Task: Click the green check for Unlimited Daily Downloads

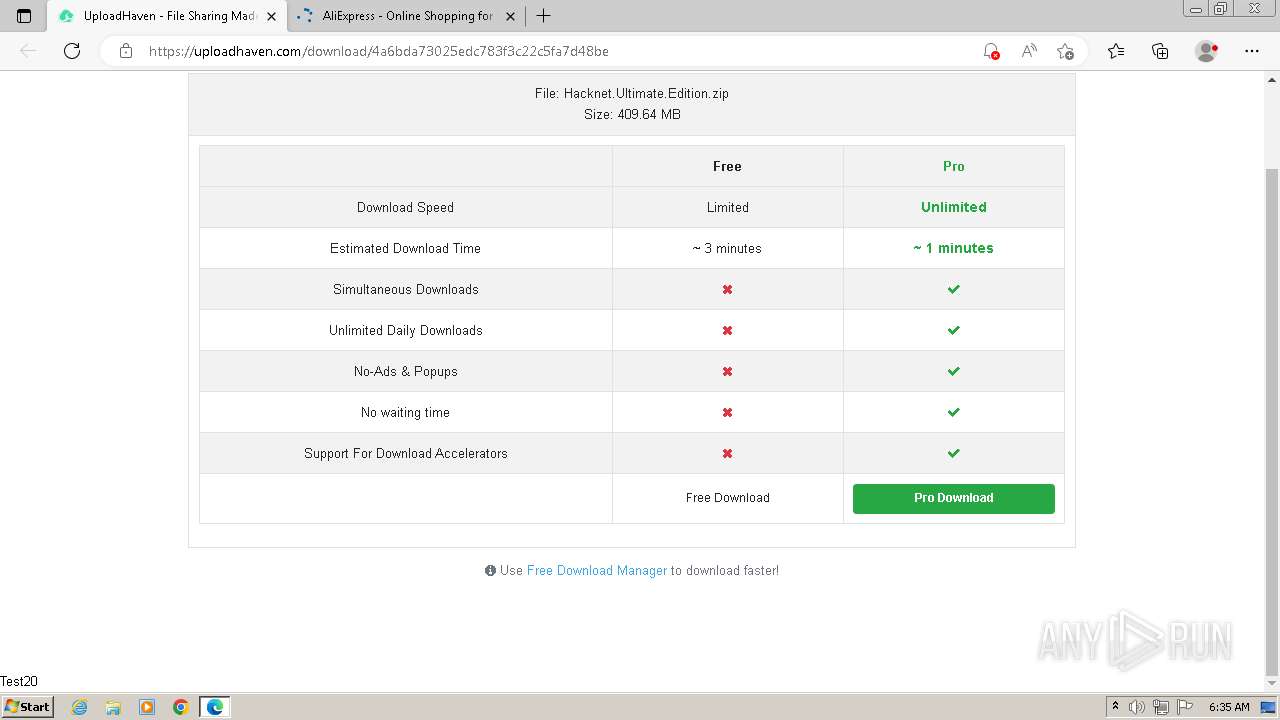Action: pyautogui.click(x=954, y=331)
